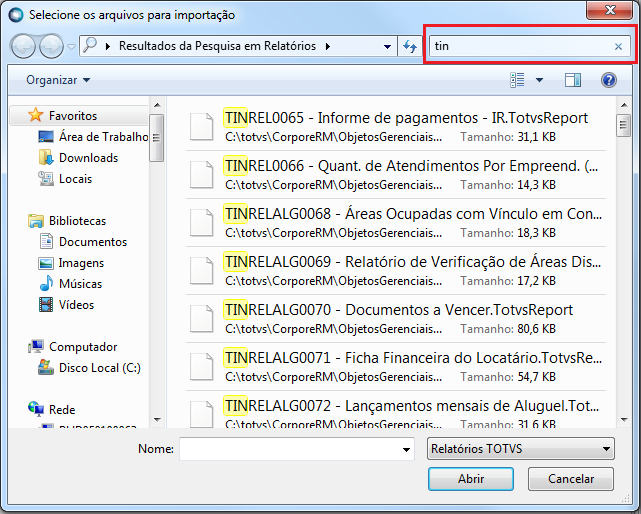Select TINREL0065 - Informe de pagamentos file

pos(396,127)
